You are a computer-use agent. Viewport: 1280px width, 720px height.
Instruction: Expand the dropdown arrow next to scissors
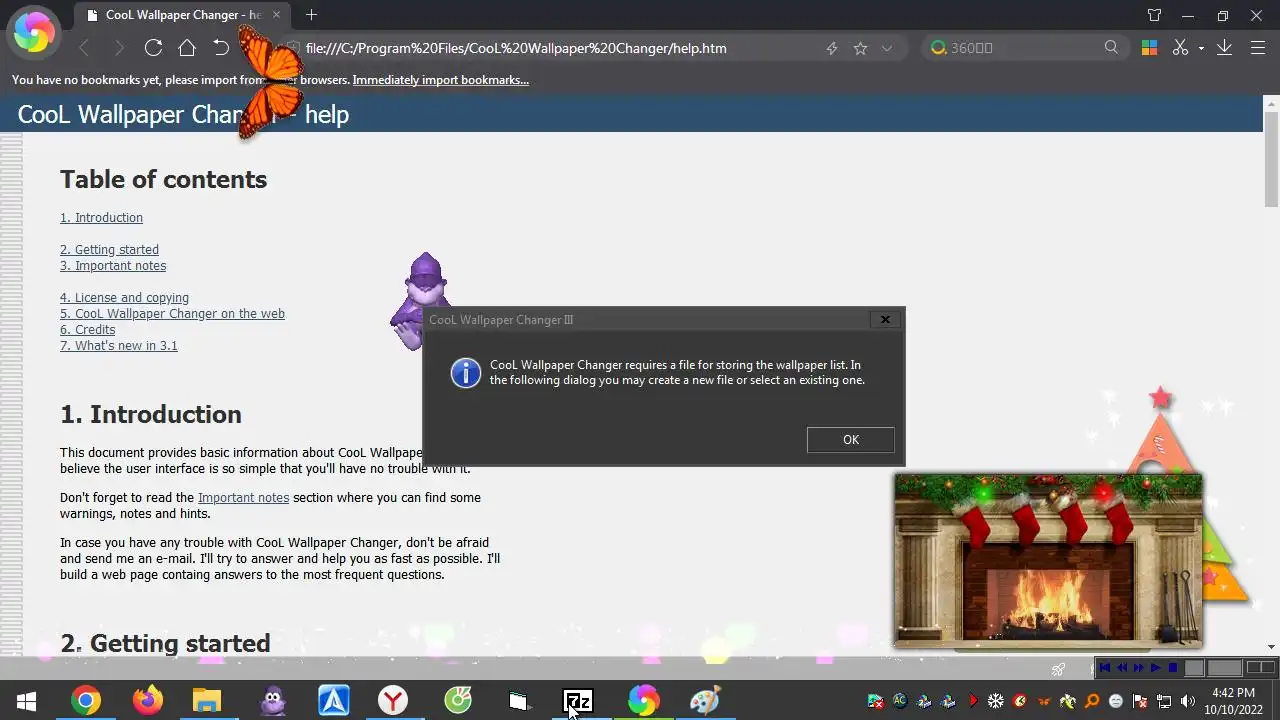coord(1201,48)
